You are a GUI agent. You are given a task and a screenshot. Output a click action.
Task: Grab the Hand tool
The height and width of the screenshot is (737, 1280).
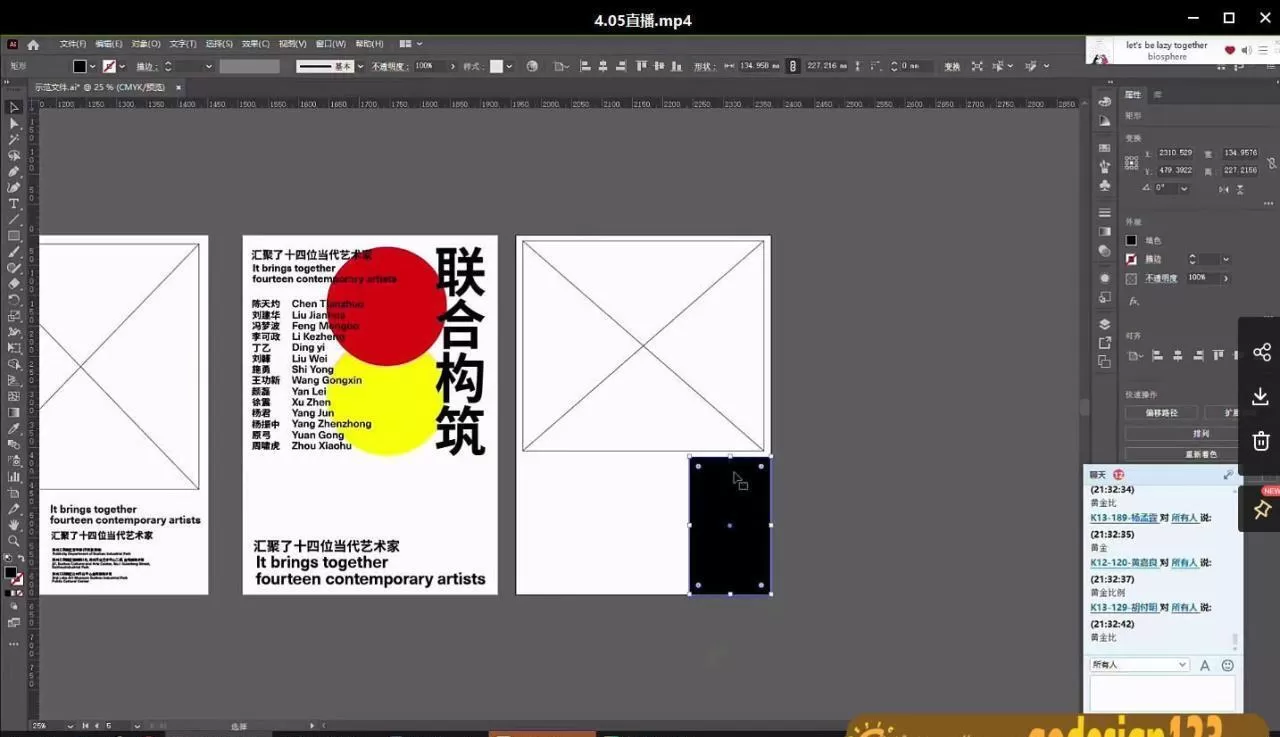[x=14, y=526]
